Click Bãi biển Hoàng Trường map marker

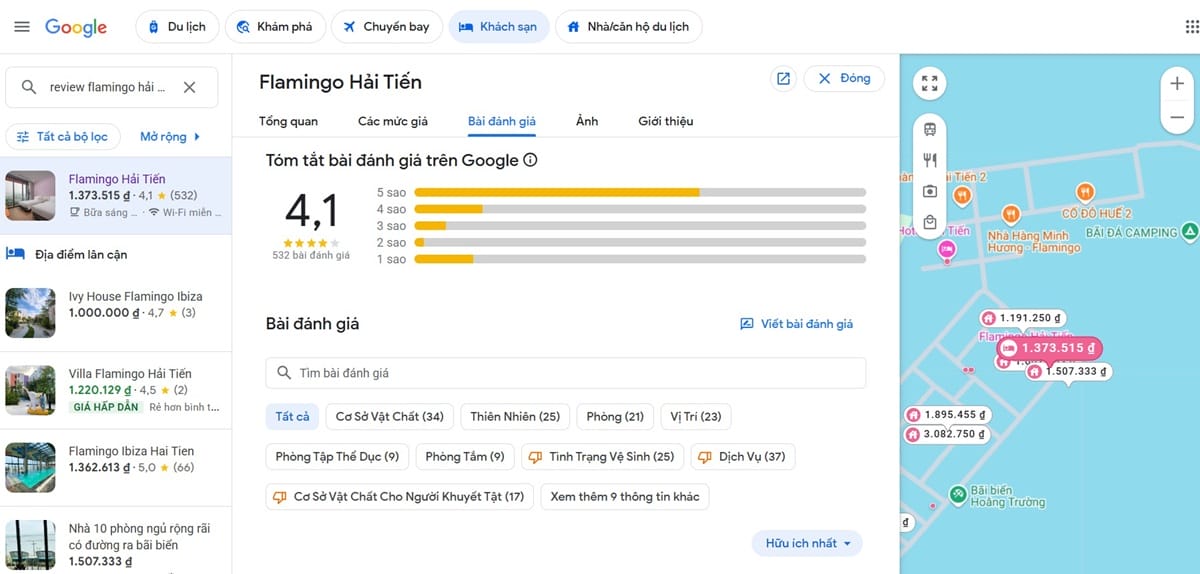click(x=958, y=494)
